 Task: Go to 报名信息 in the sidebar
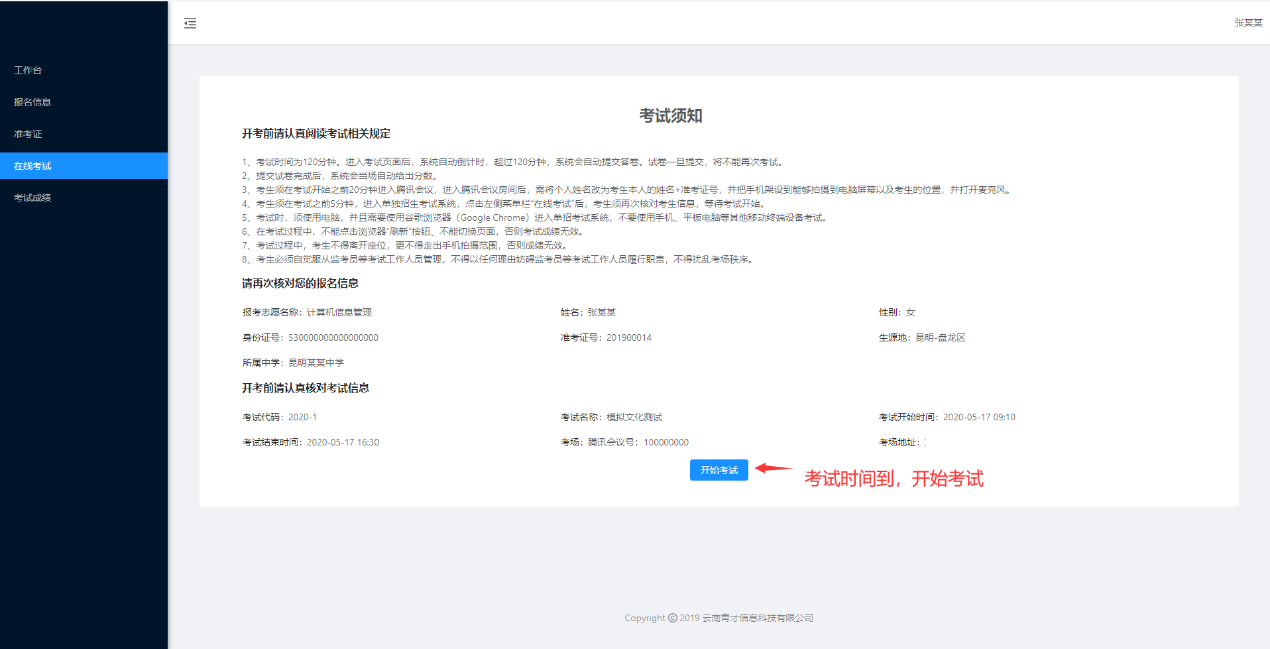pyautogui.click(x=33, y=102)
